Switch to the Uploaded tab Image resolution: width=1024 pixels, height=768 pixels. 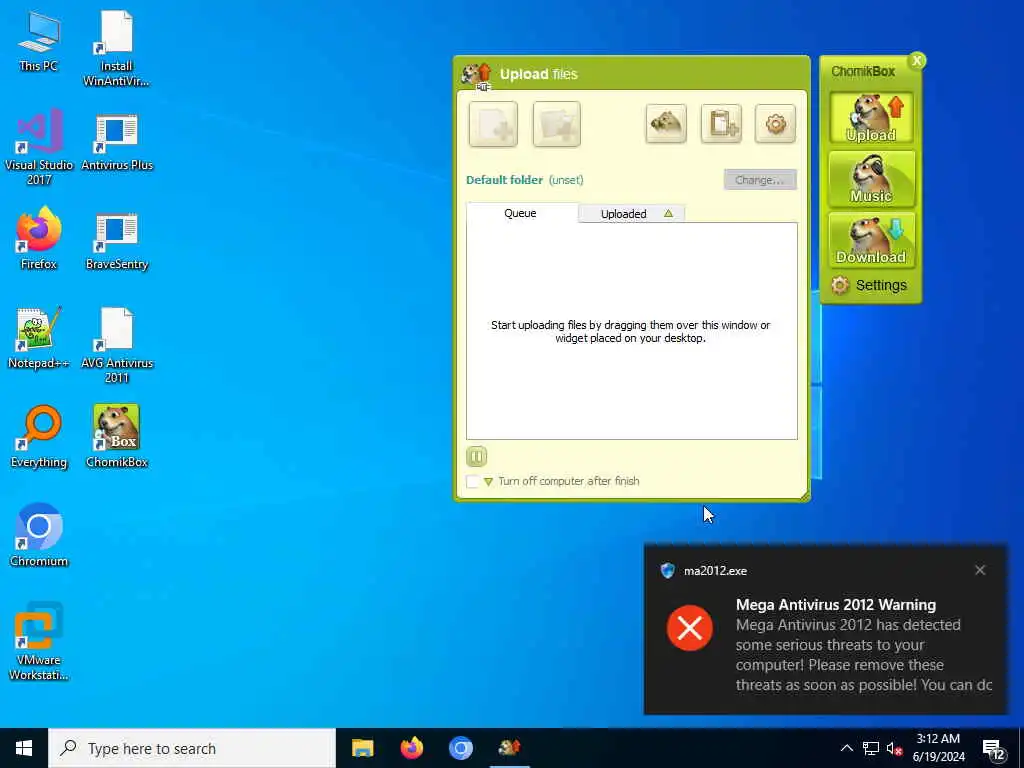pos(632,214)
